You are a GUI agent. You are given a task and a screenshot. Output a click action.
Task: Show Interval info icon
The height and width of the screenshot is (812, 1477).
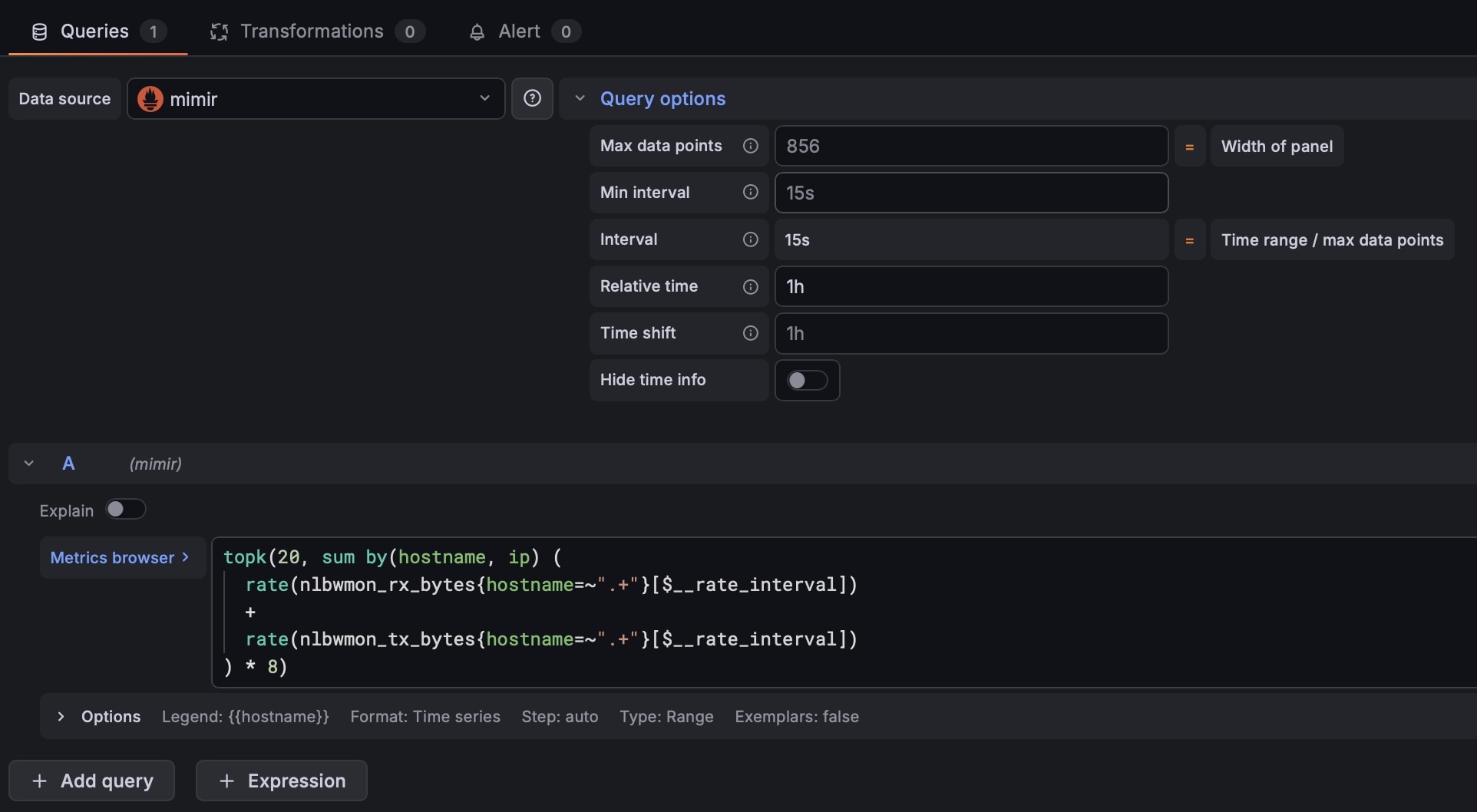pos(751,239)
